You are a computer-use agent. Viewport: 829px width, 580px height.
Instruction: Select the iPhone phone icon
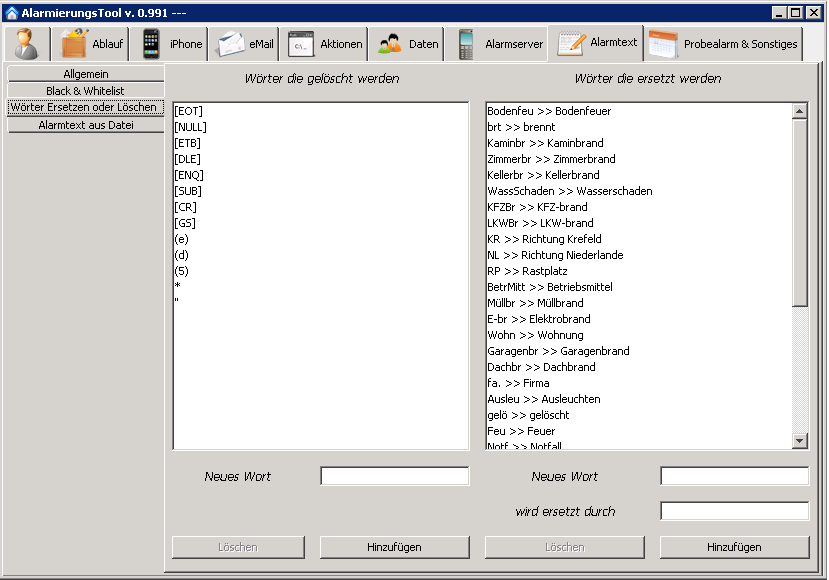tap(151, 44)
